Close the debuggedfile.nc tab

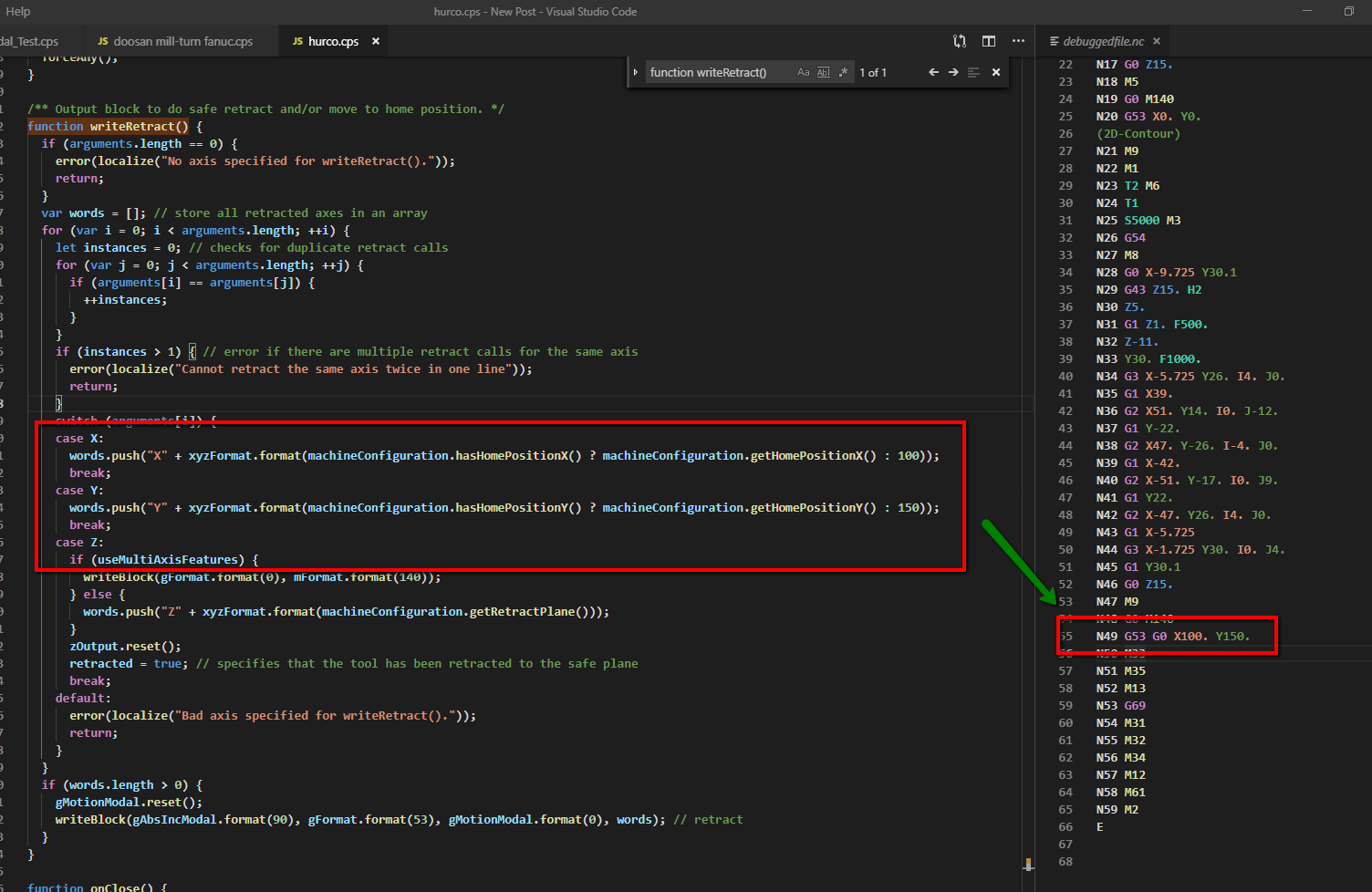coord(1157,41)
